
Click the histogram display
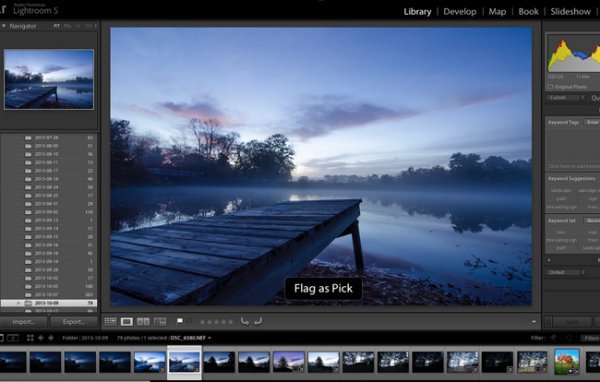[x=574, y=53]
